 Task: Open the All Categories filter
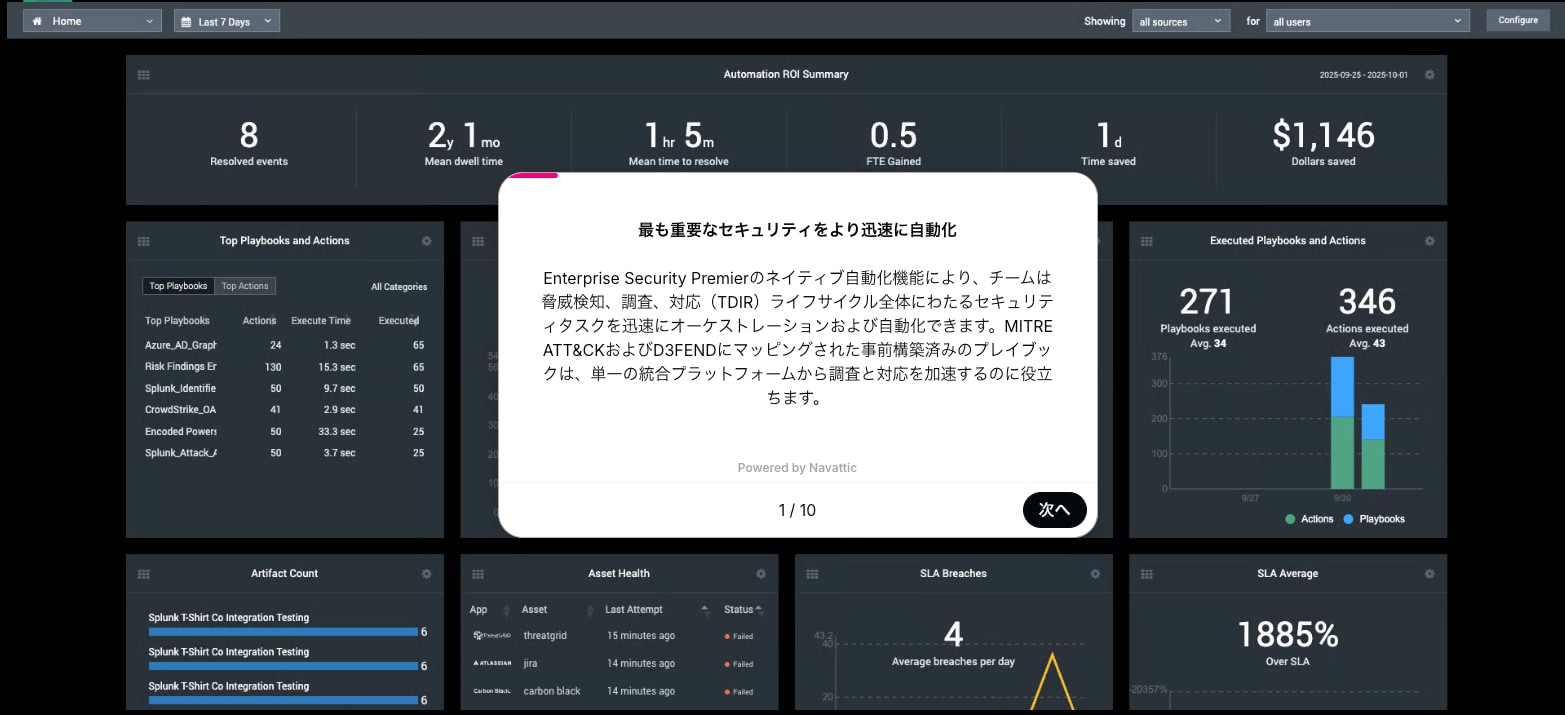tap(399, 287)
